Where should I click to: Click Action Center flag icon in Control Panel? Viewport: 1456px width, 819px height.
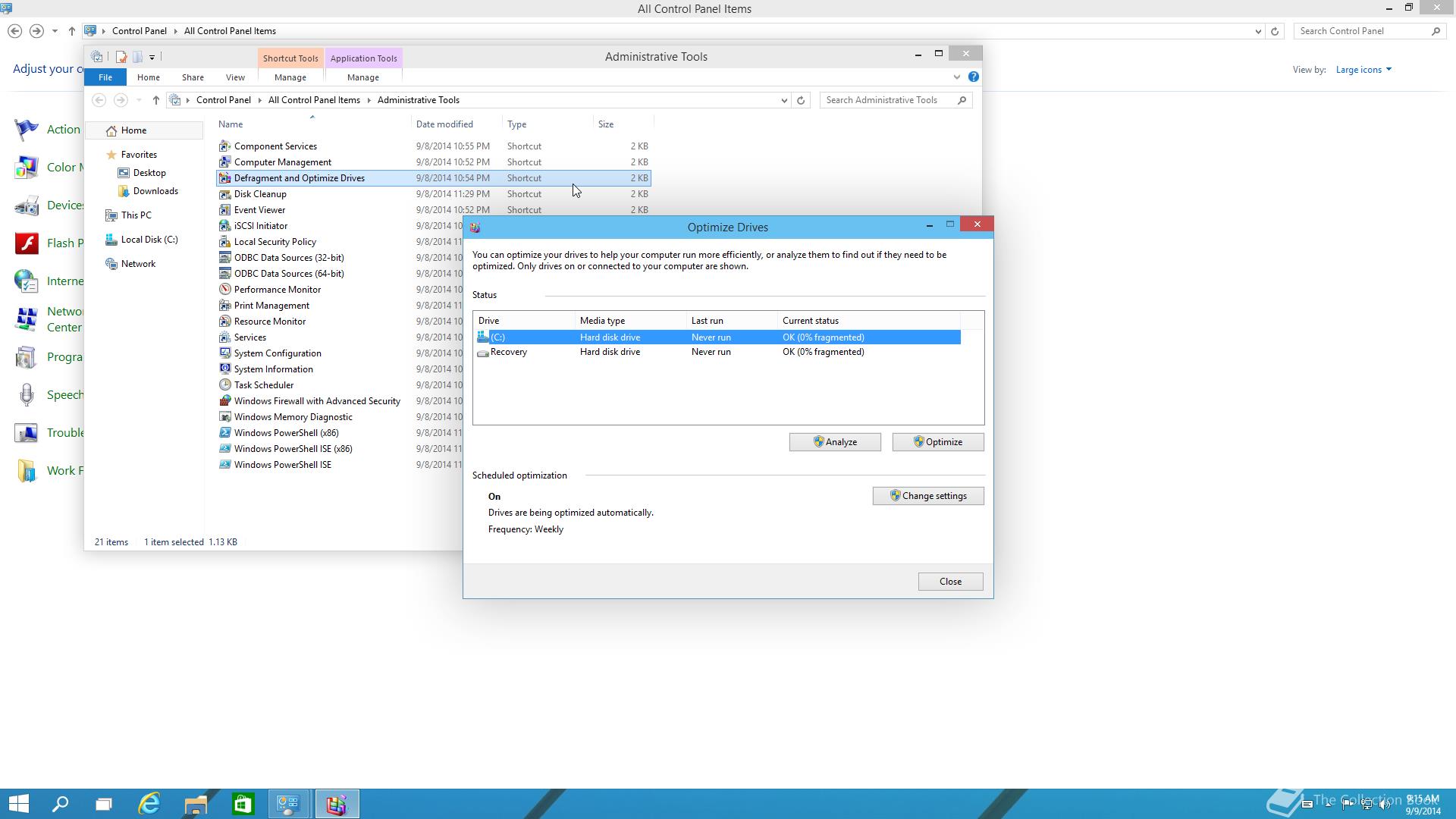coord(27,130)
